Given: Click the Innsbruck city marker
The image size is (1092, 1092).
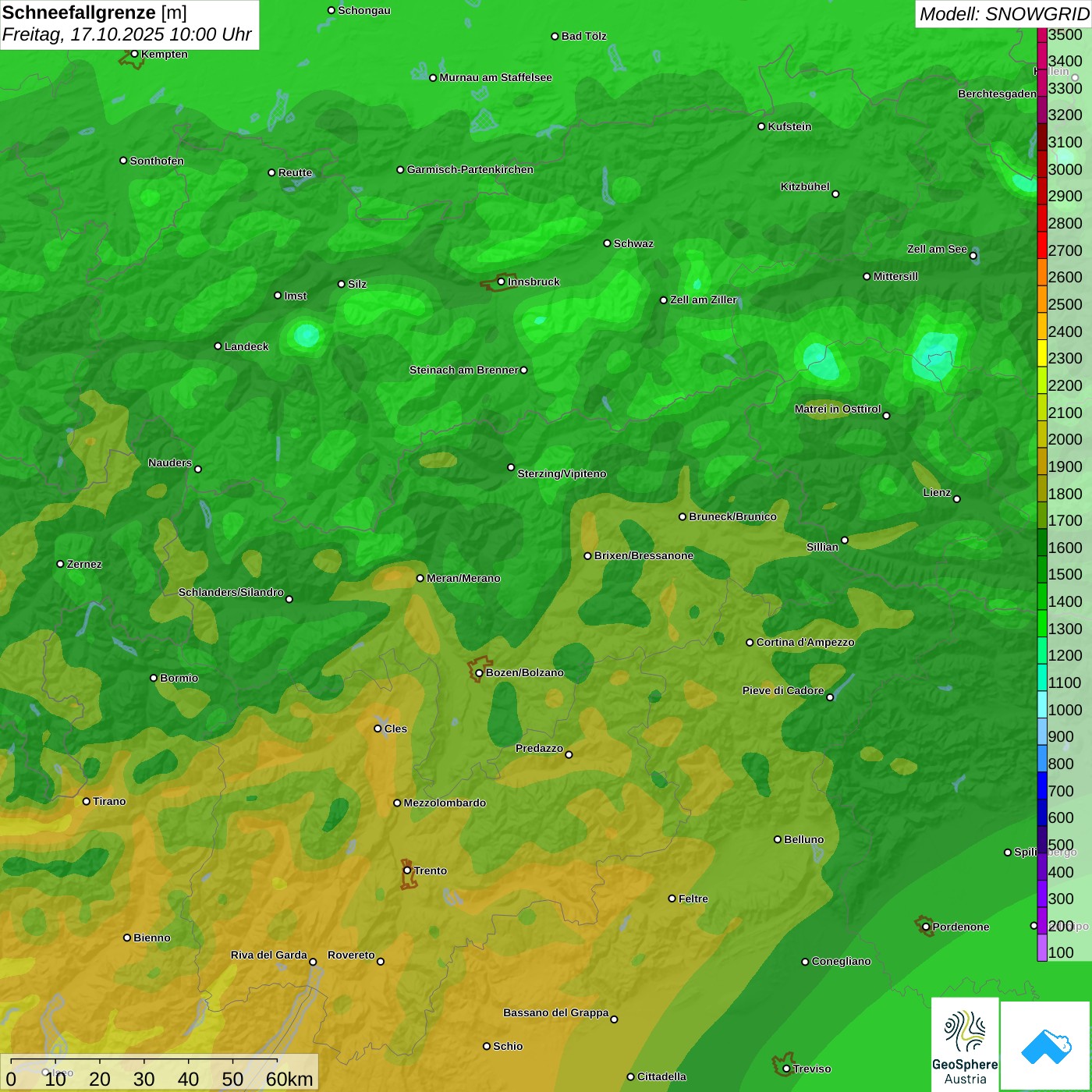Looking at the screenshot, I should click(x=501, y=282).
